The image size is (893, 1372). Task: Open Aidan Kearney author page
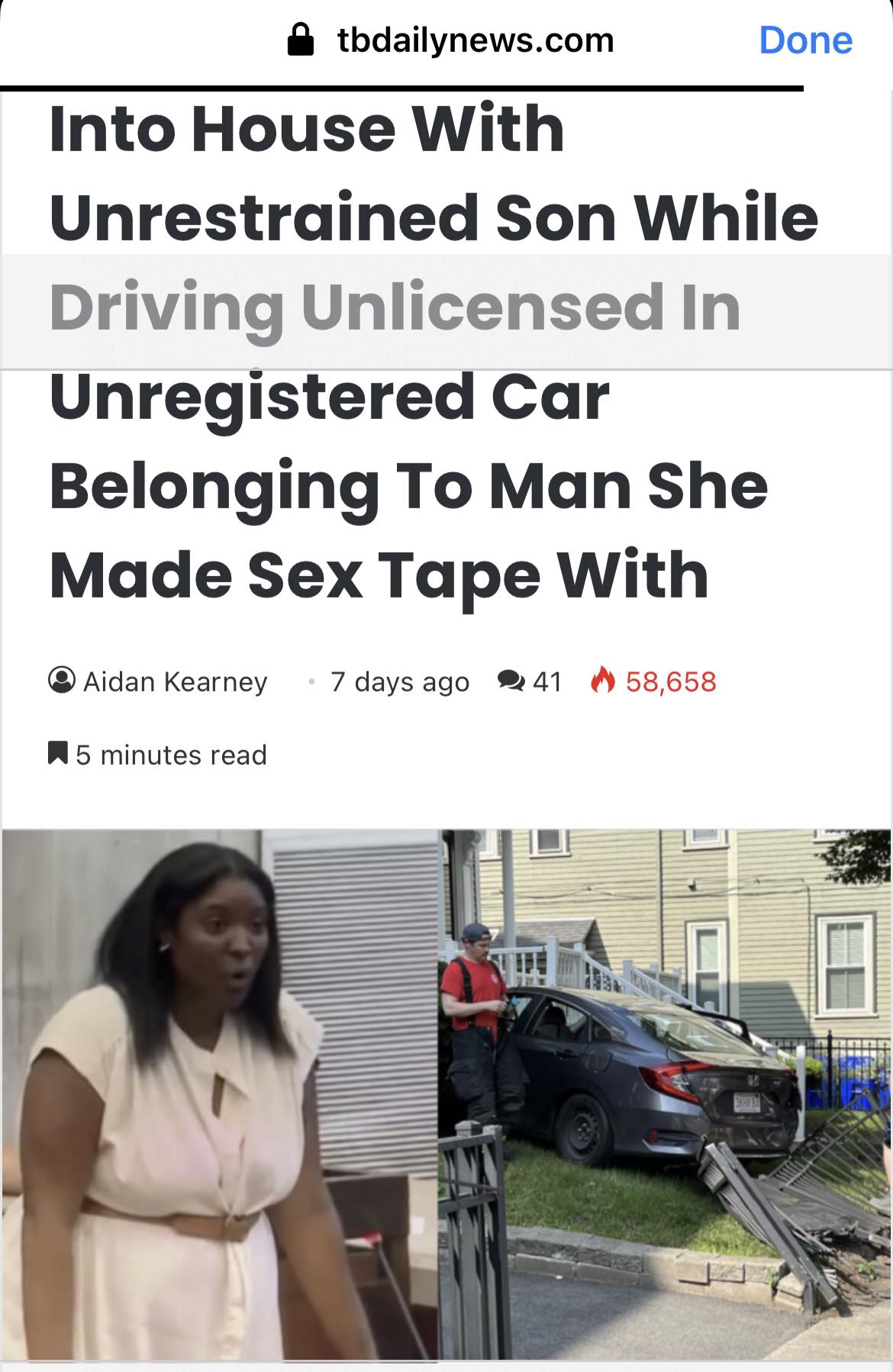175,681
